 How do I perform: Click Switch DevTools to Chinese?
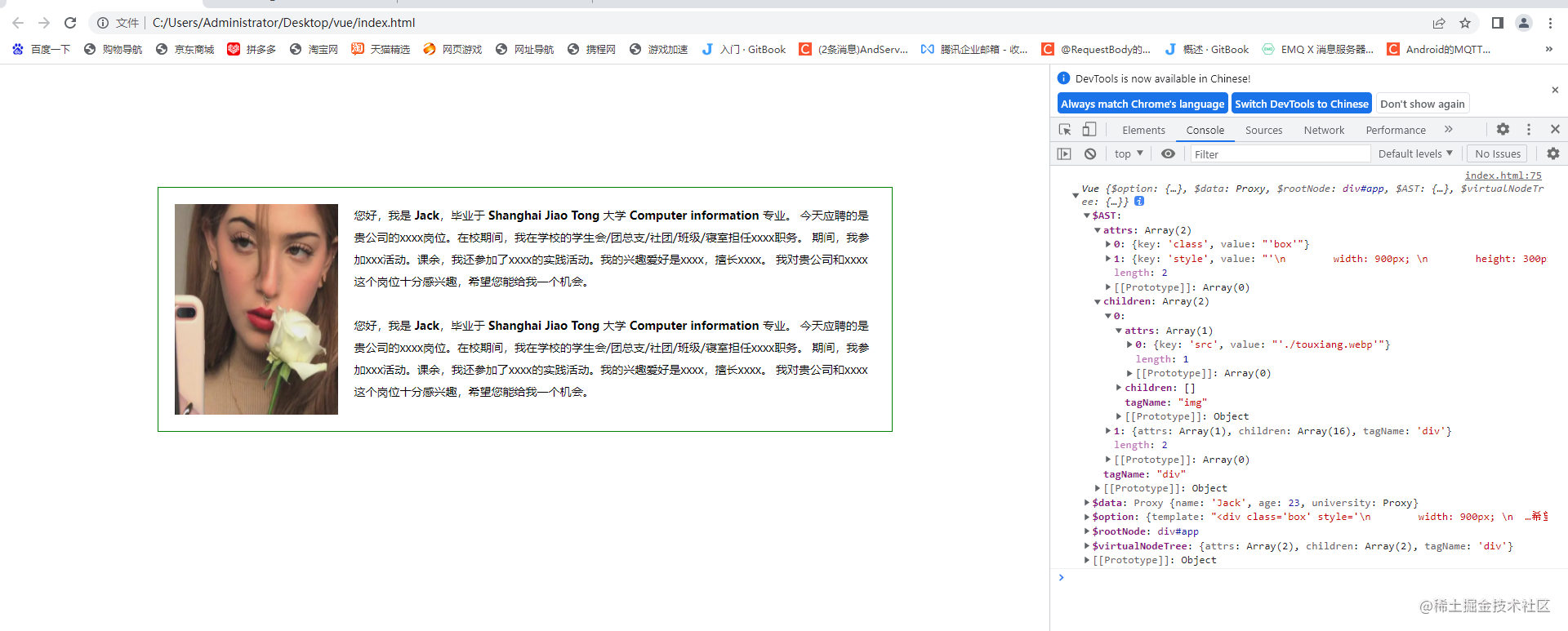1301,104
